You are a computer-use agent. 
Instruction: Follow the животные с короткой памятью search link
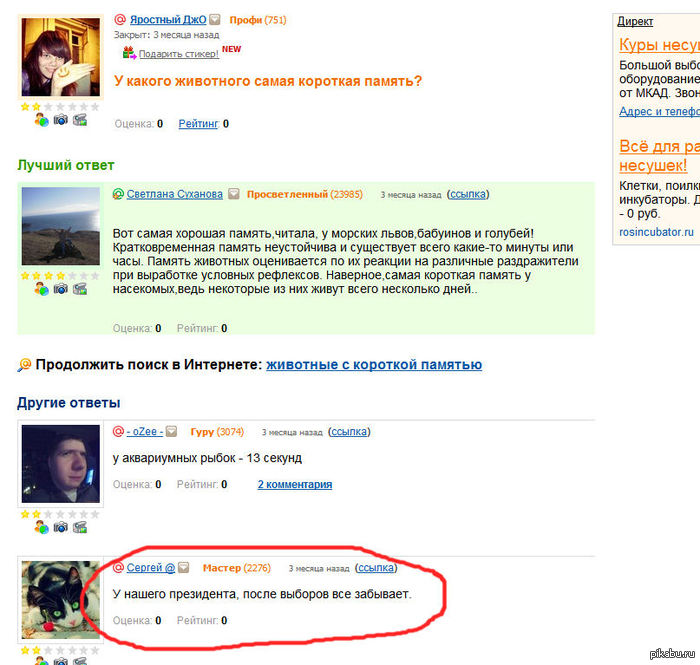374,365
